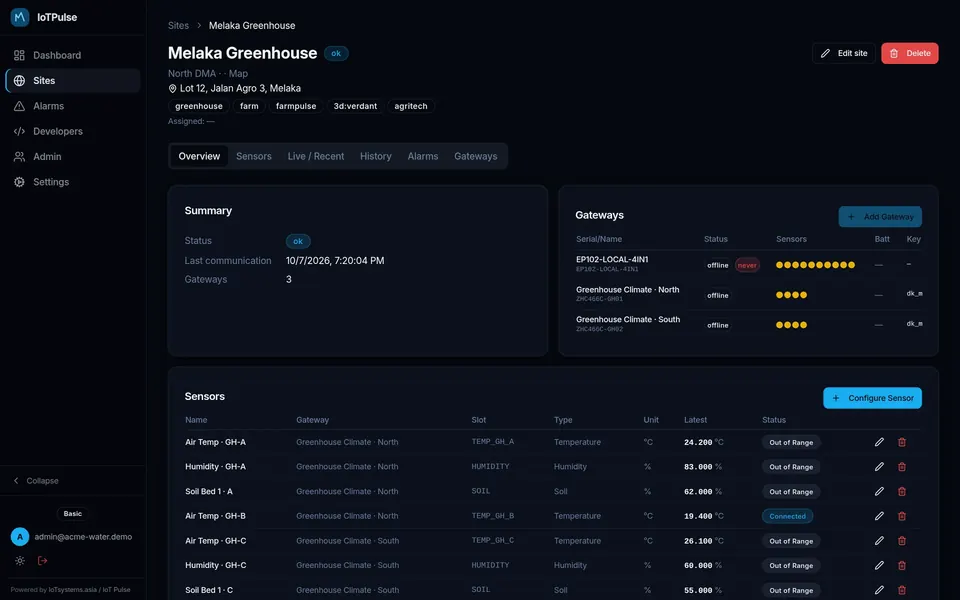The image size is (960, 600).
Task: Open the History tab
Action: tap(375, 156)
